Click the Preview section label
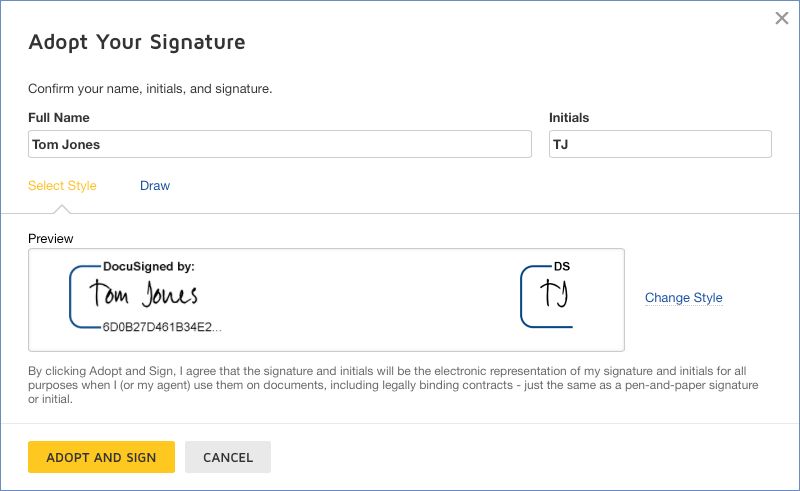The image size is (800, 491). [51, 239]
